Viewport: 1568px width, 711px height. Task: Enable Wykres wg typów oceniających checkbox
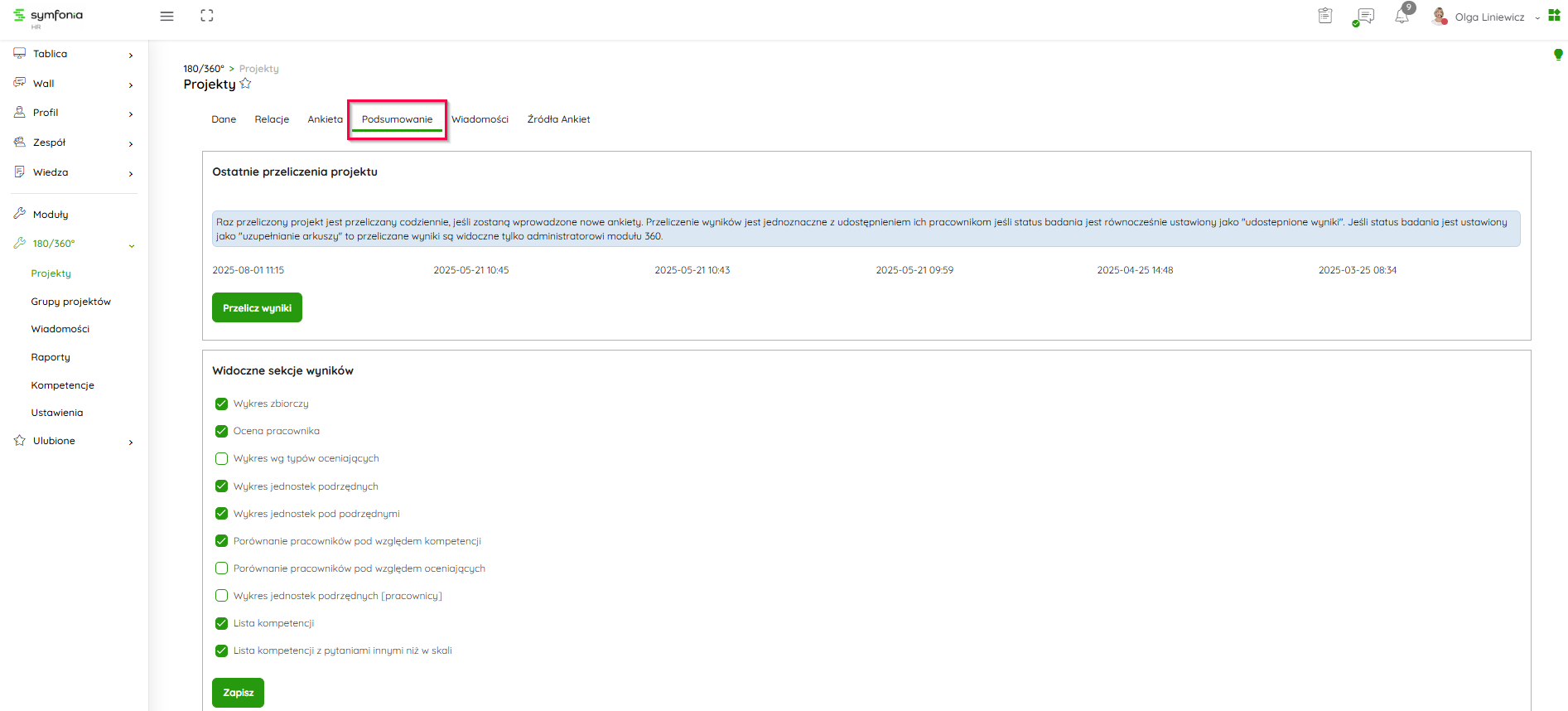click(221, 458)
